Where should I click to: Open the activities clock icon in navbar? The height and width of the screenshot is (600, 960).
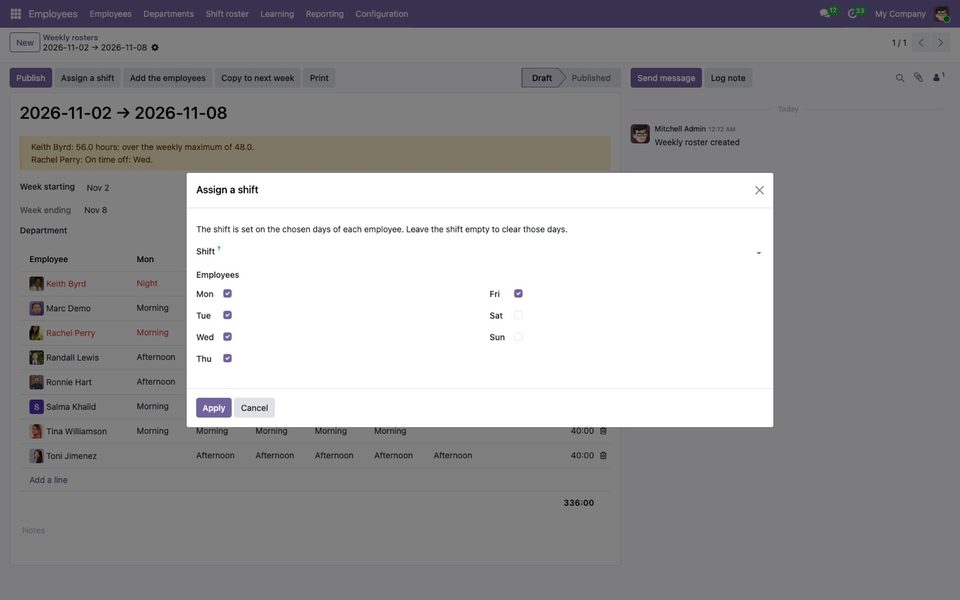coord(852,13)
